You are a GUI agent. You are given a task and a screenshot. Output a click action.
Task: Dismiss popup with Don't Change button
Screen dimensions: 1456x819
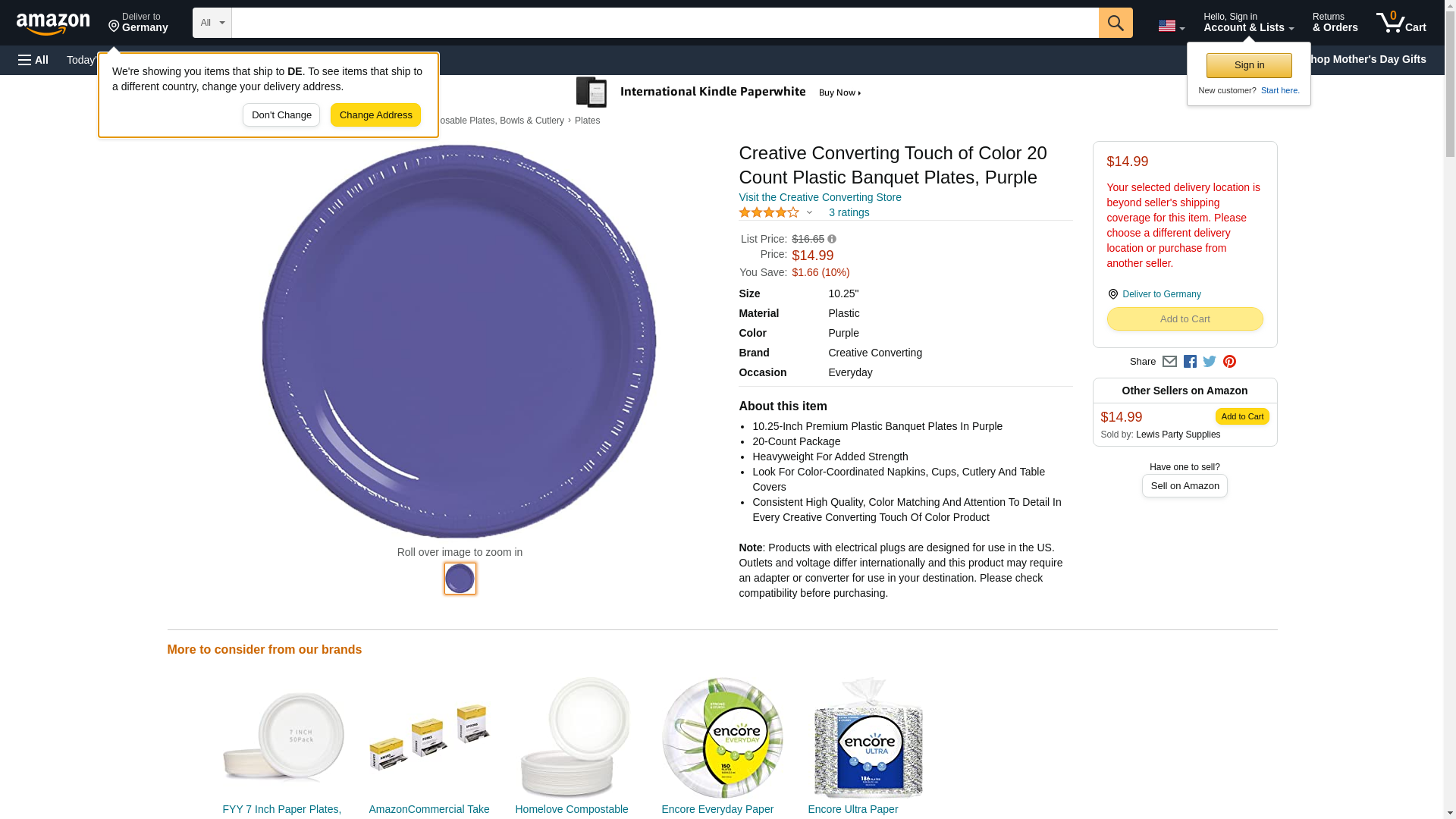(281, 115)
